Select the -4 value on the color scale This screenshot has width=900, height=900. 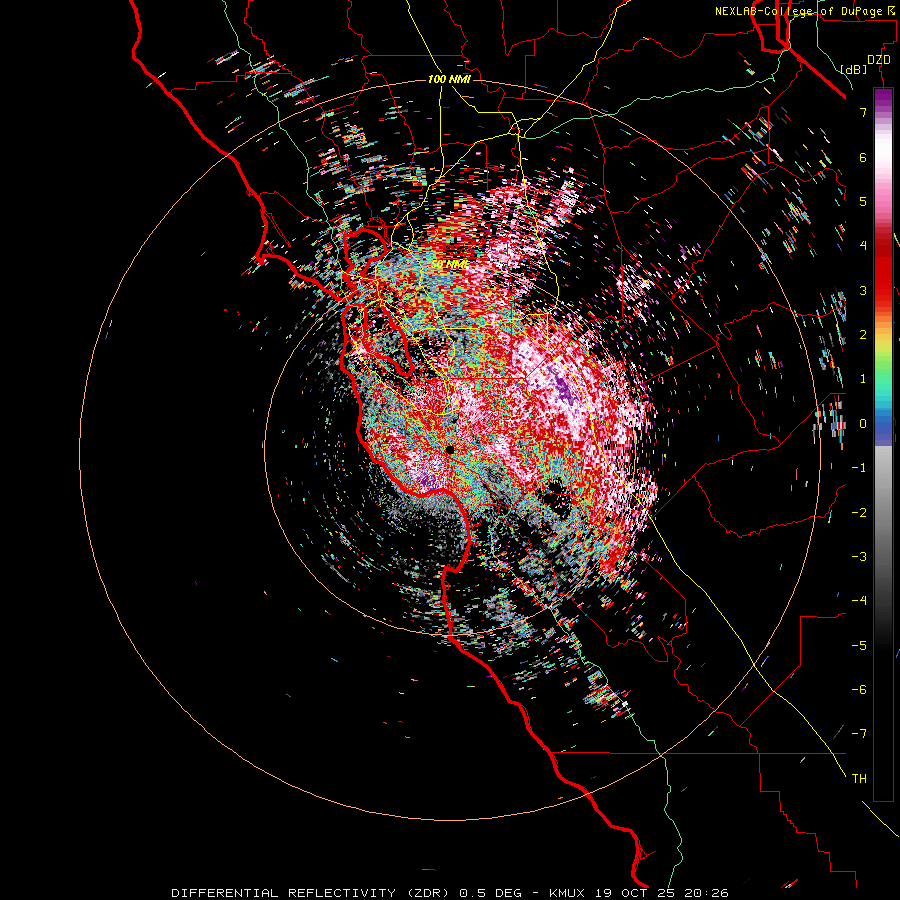pyautogui.click(x=859, y=600)
